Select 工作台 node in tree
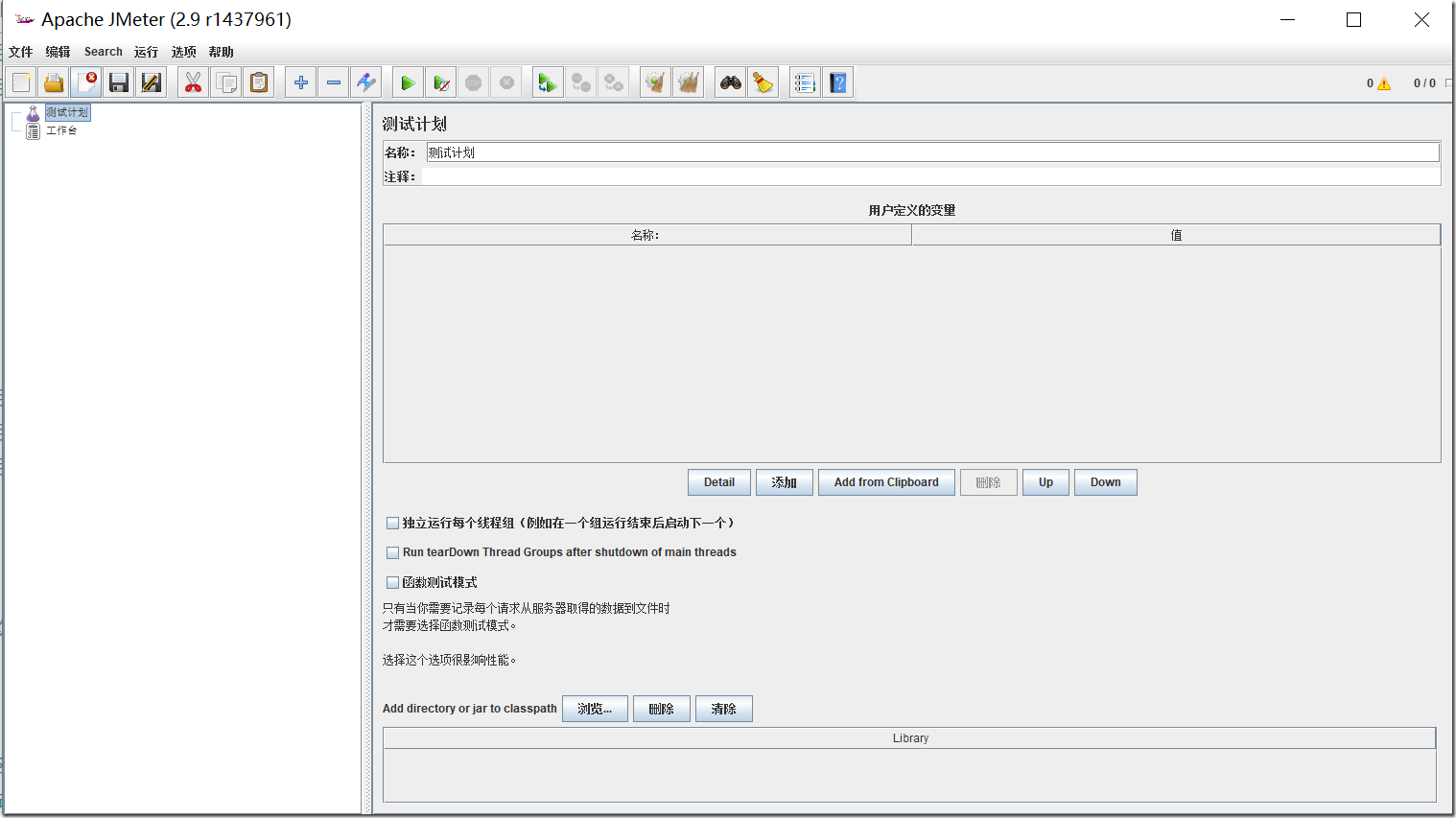This screenshot has width=1456, height=818. pos(61,130)
